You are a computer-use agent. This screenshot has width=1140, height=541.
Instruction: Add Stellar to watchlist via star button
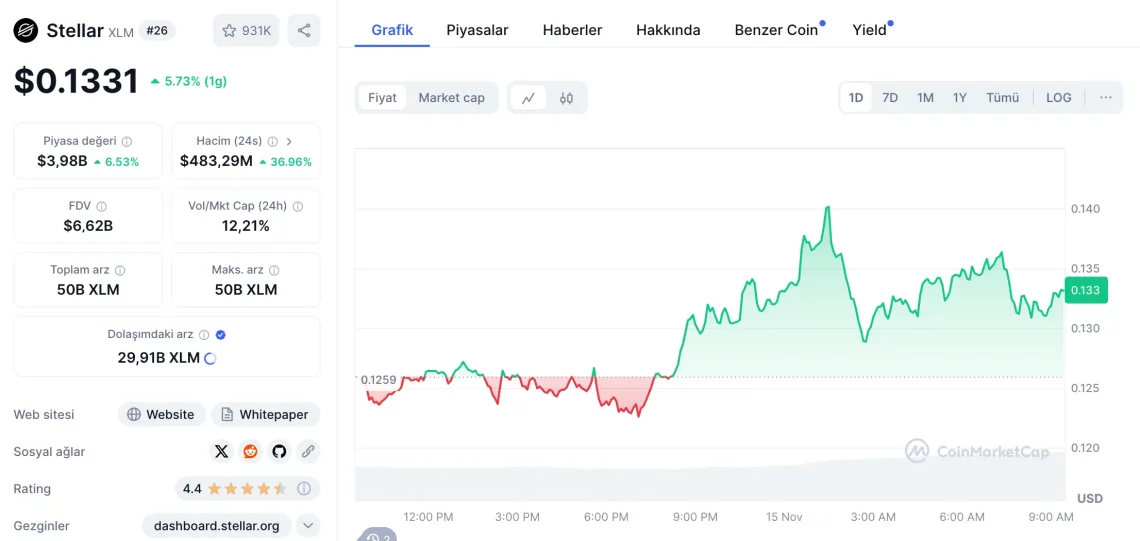point(246,31)
